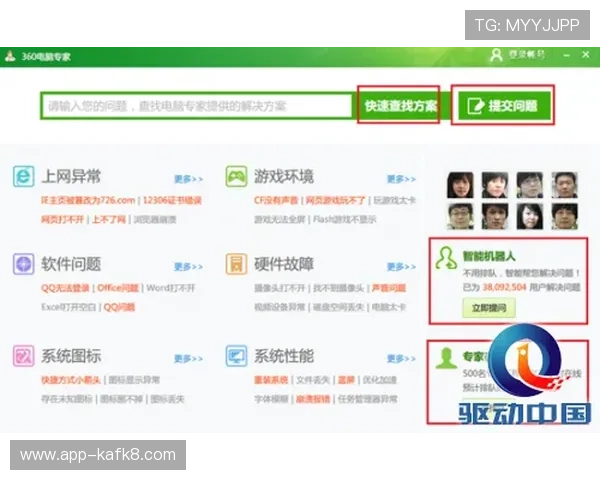Open the Word打不开 link
This screenshot has width=600, height=480.
tap(171, 288)
